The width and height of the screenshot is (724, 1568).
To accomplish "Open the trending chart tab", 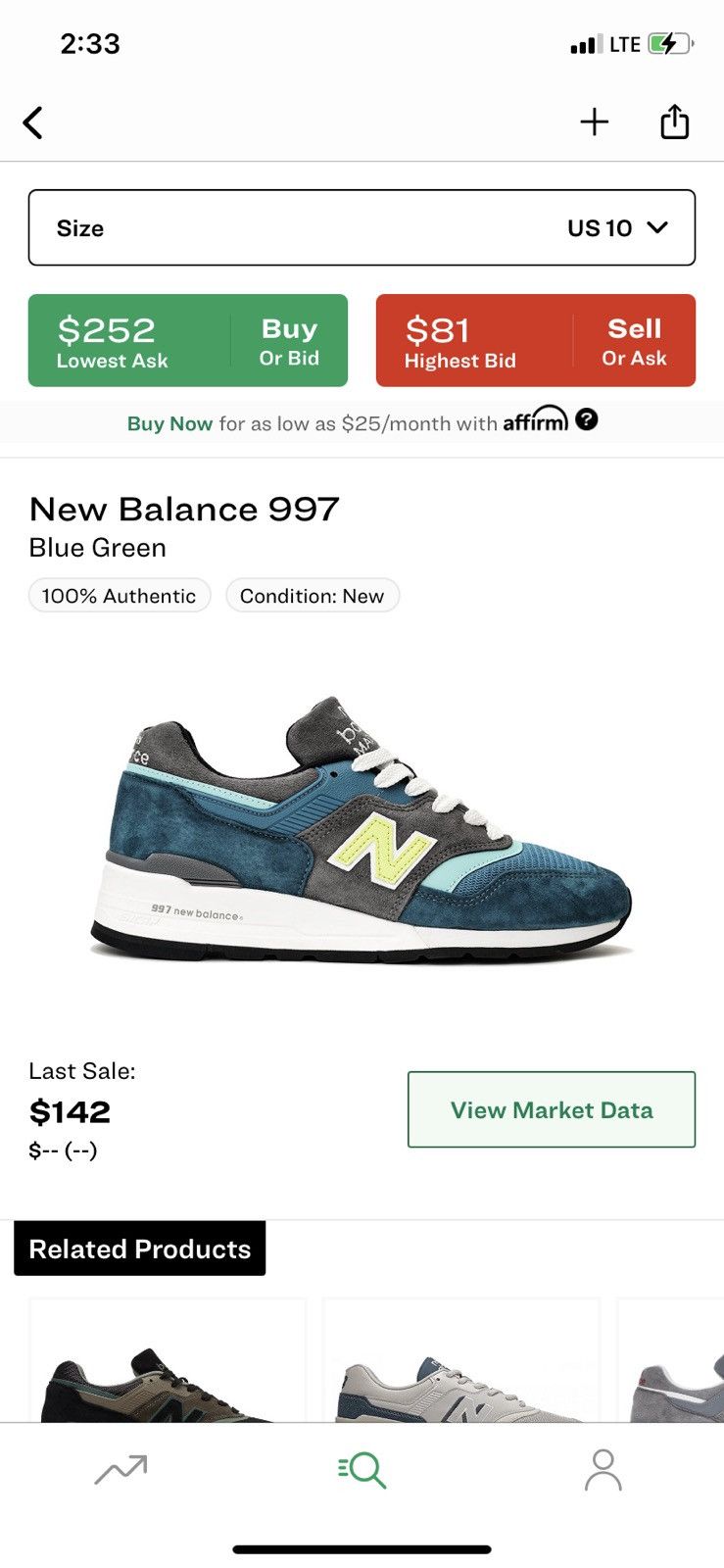I will [121, 1470].
